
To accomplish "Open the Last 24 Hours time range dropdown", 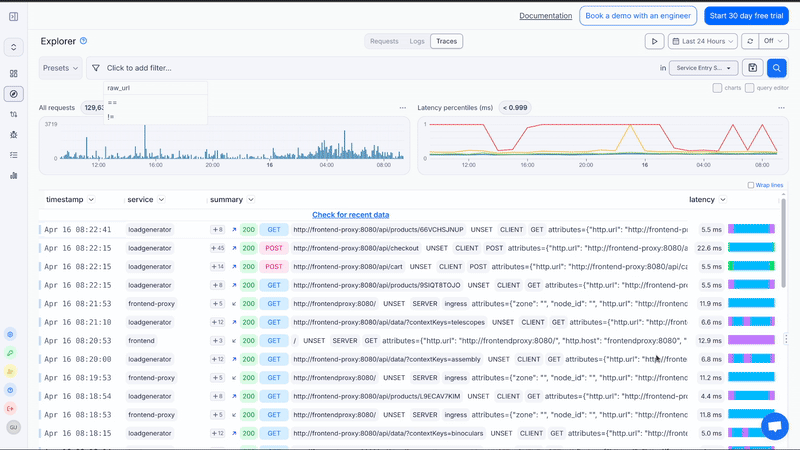I will [702, 41].
